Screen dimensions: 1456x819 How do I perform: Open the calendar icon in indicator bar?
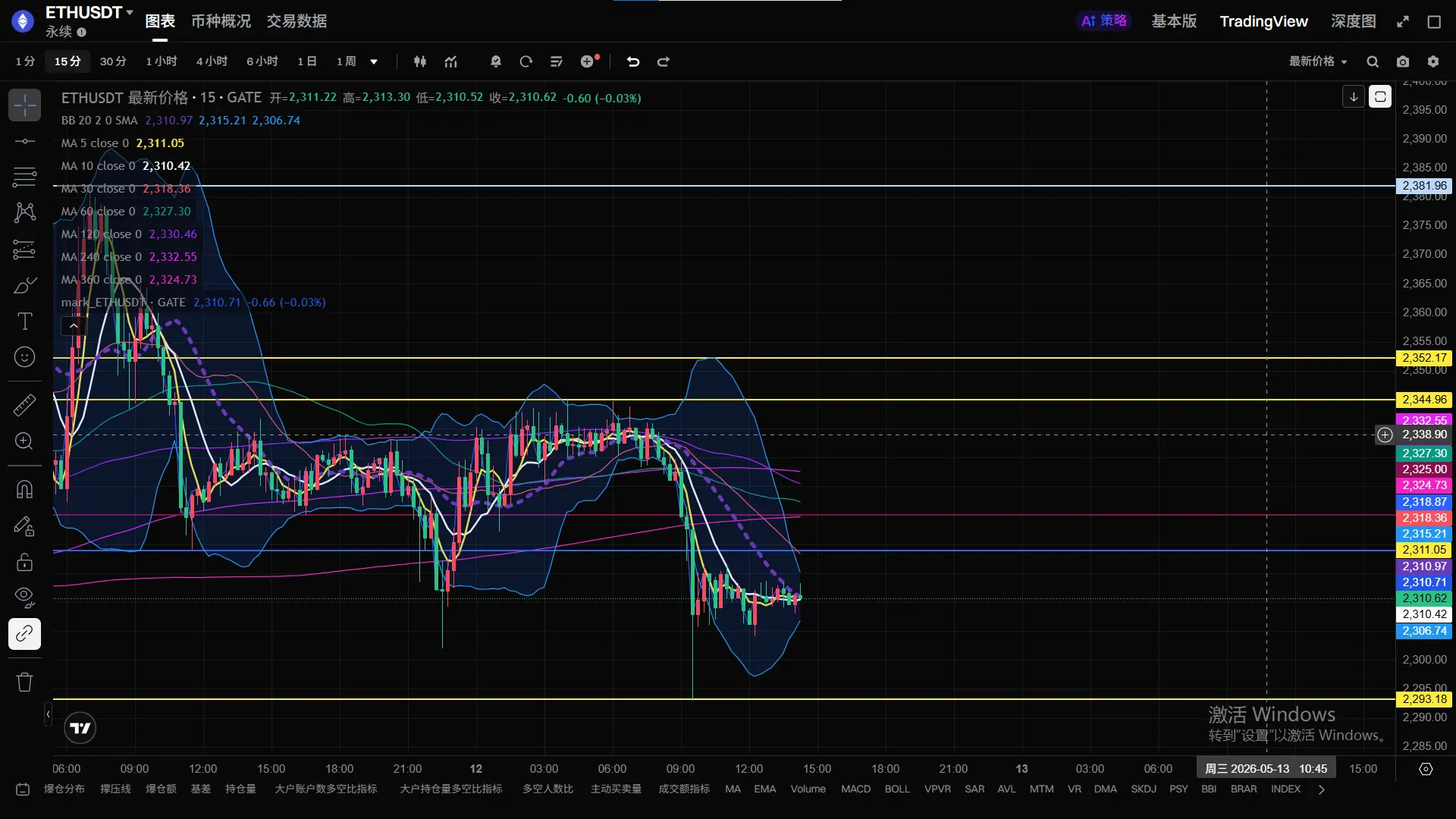click(23, 789)
